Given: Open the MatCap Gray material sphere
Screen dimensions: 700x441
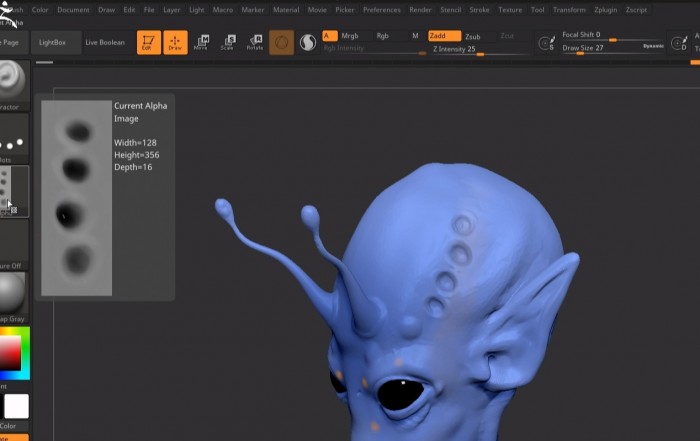Looking at the screenshot, I should [x=13, y=293].
